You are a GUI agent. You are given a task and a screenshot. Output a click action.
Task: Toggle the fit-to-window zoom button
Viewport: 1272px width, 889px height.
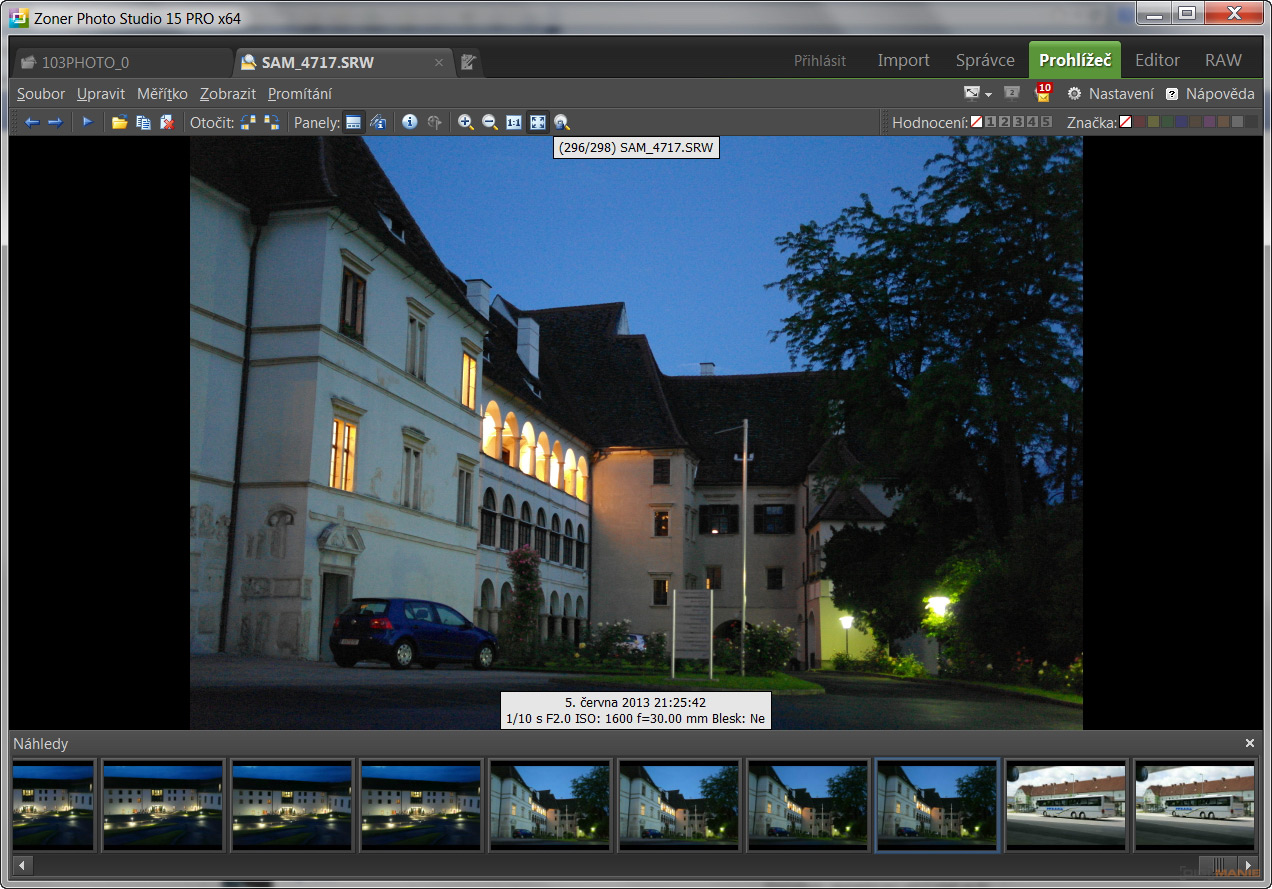[538, 122]
